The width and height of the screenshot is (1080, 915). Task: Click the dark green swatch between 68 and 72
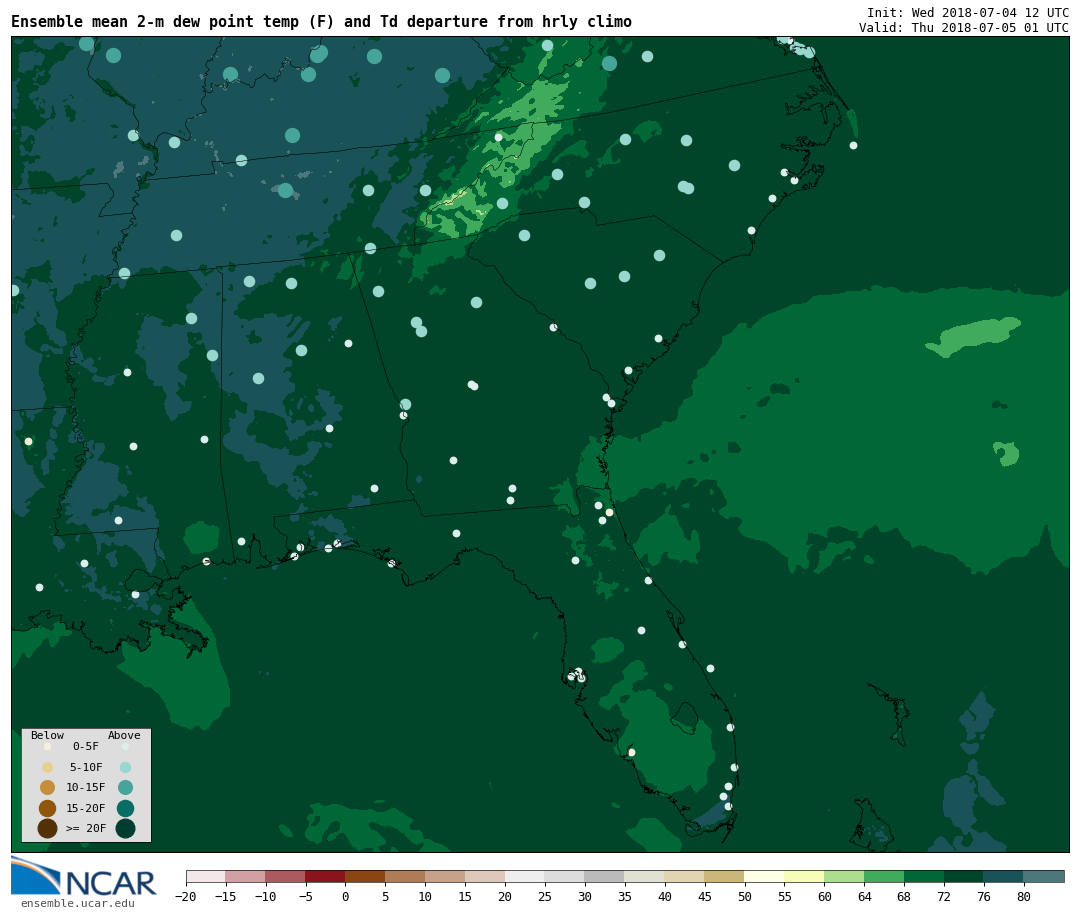tap(925, 876)
